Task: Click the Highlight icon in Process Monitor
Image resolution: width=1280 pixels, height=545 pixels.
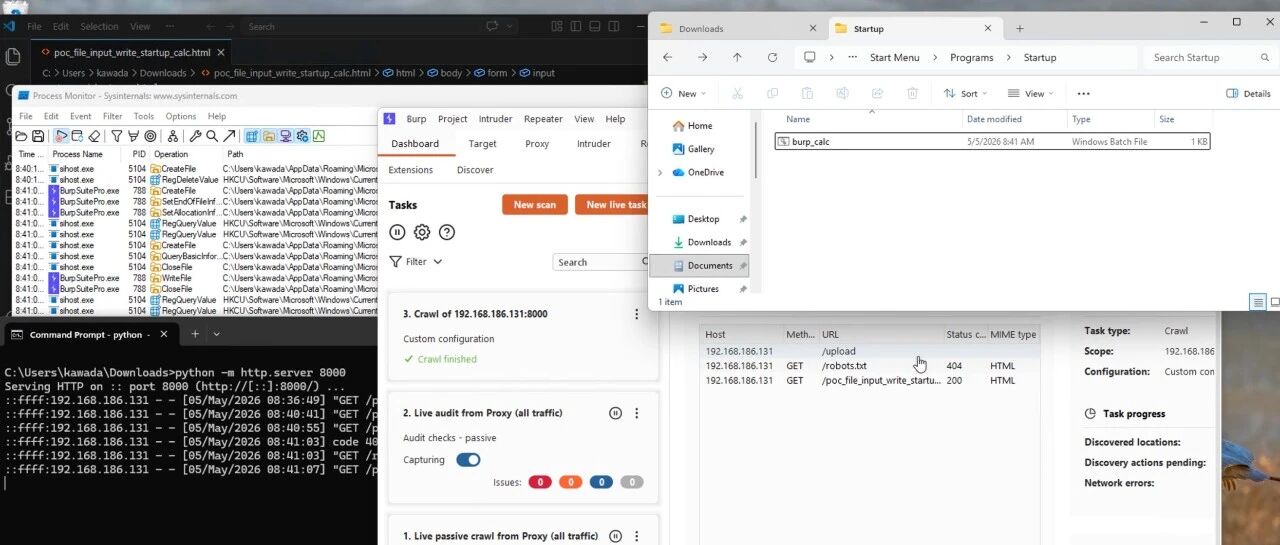Action: (x=133, y=136)
